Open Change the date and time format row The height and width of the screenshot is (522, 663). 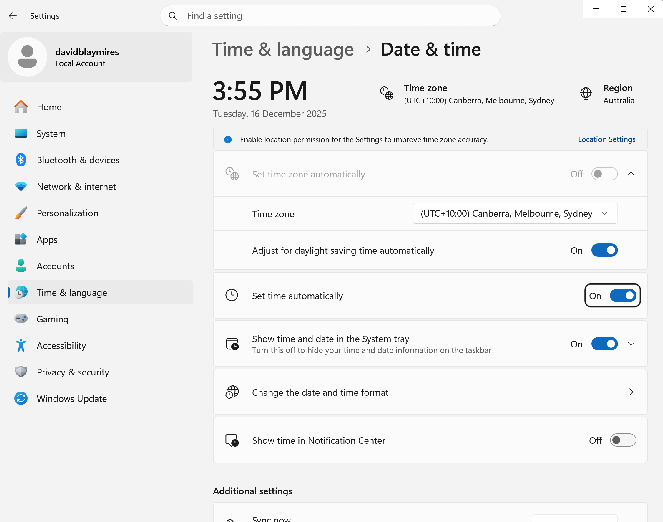[430, 392]
